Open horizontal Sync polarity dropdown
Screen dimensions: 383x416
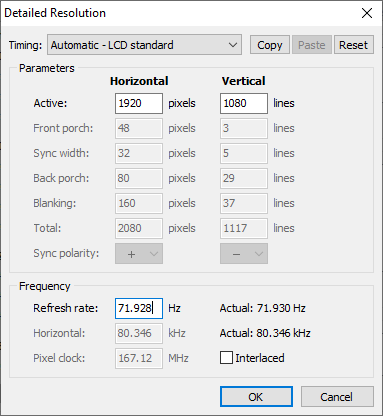coord(139,254)
